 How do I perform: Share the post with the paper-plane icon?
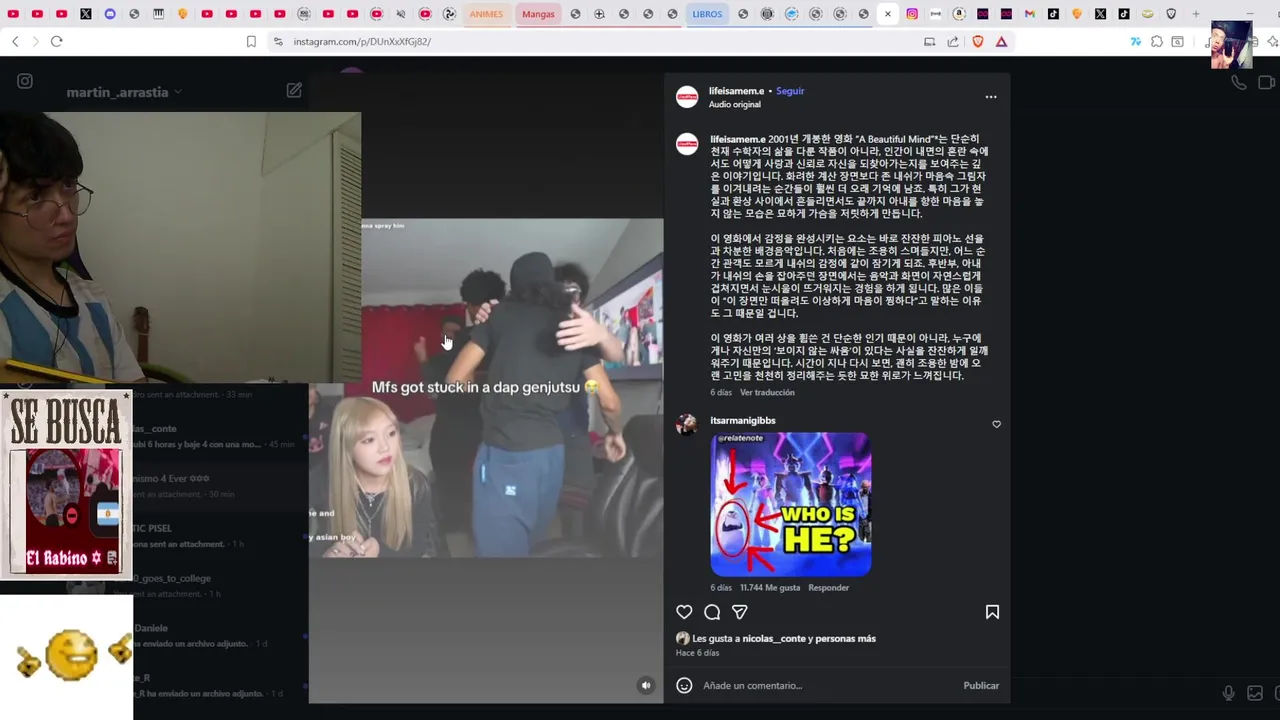coord(740,612)
